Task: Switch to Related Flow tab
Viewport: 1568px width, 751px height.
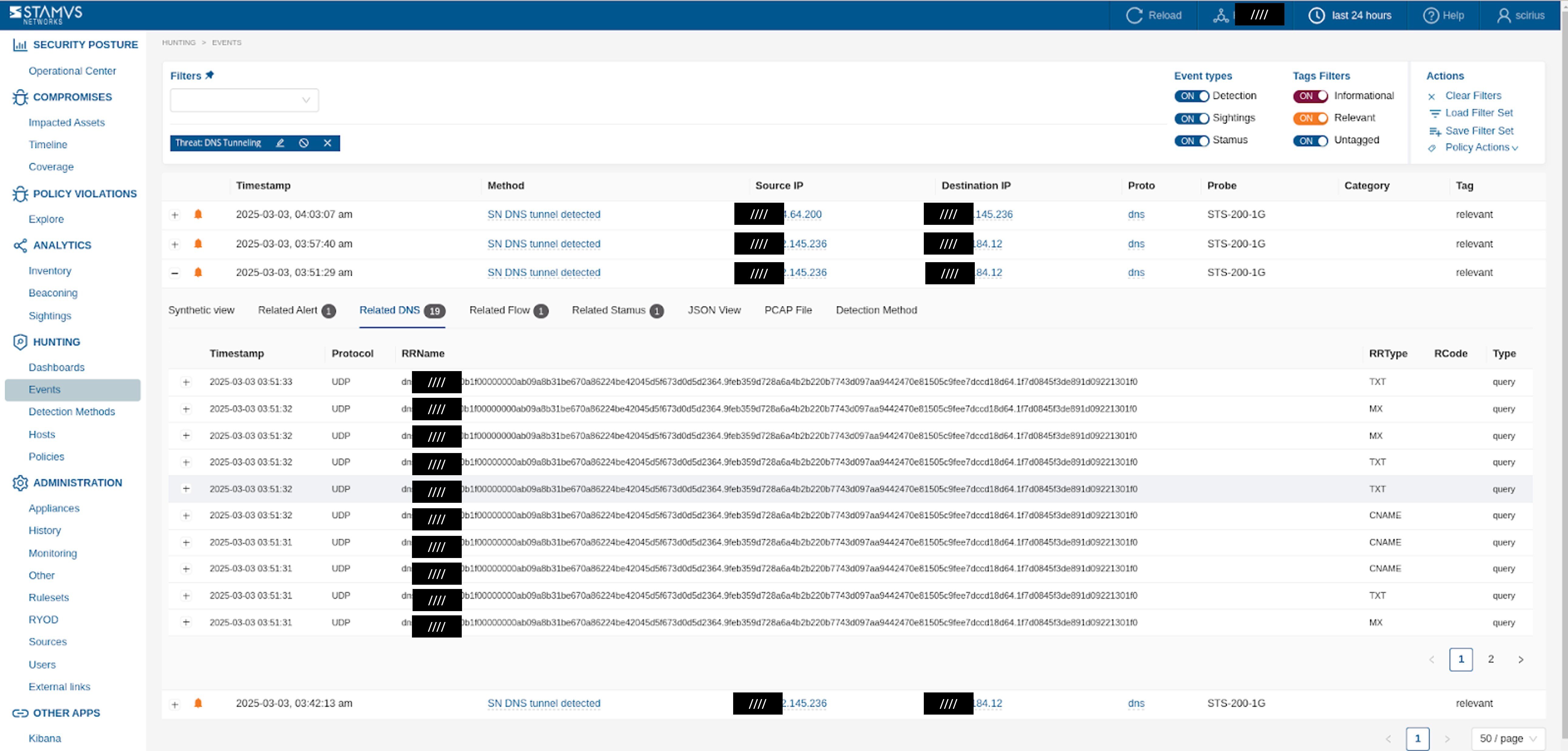Action: pyautogui.click(x=508, y=310)
